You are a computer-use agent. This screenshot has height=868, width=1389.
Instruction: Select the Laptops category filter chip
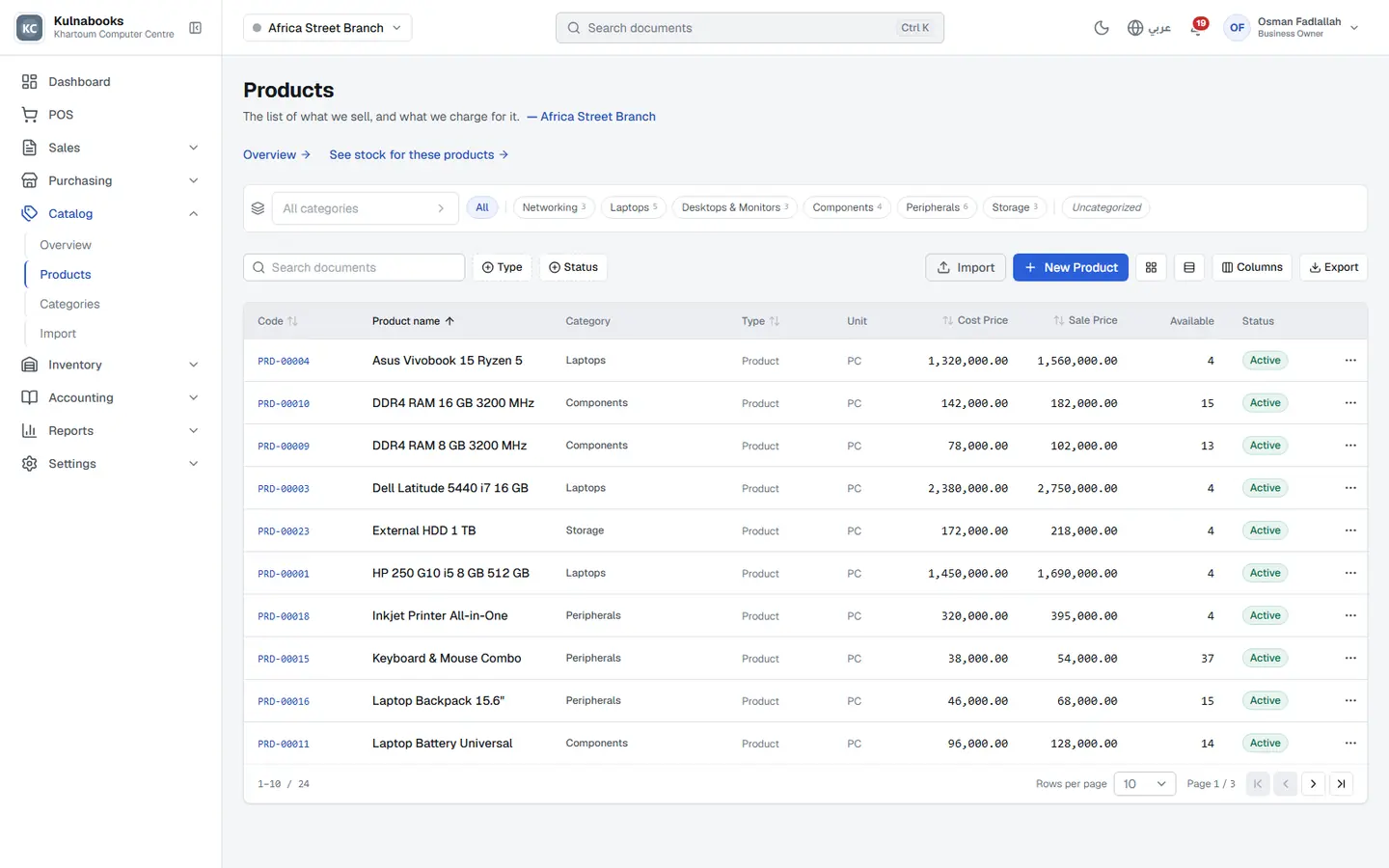633,207
